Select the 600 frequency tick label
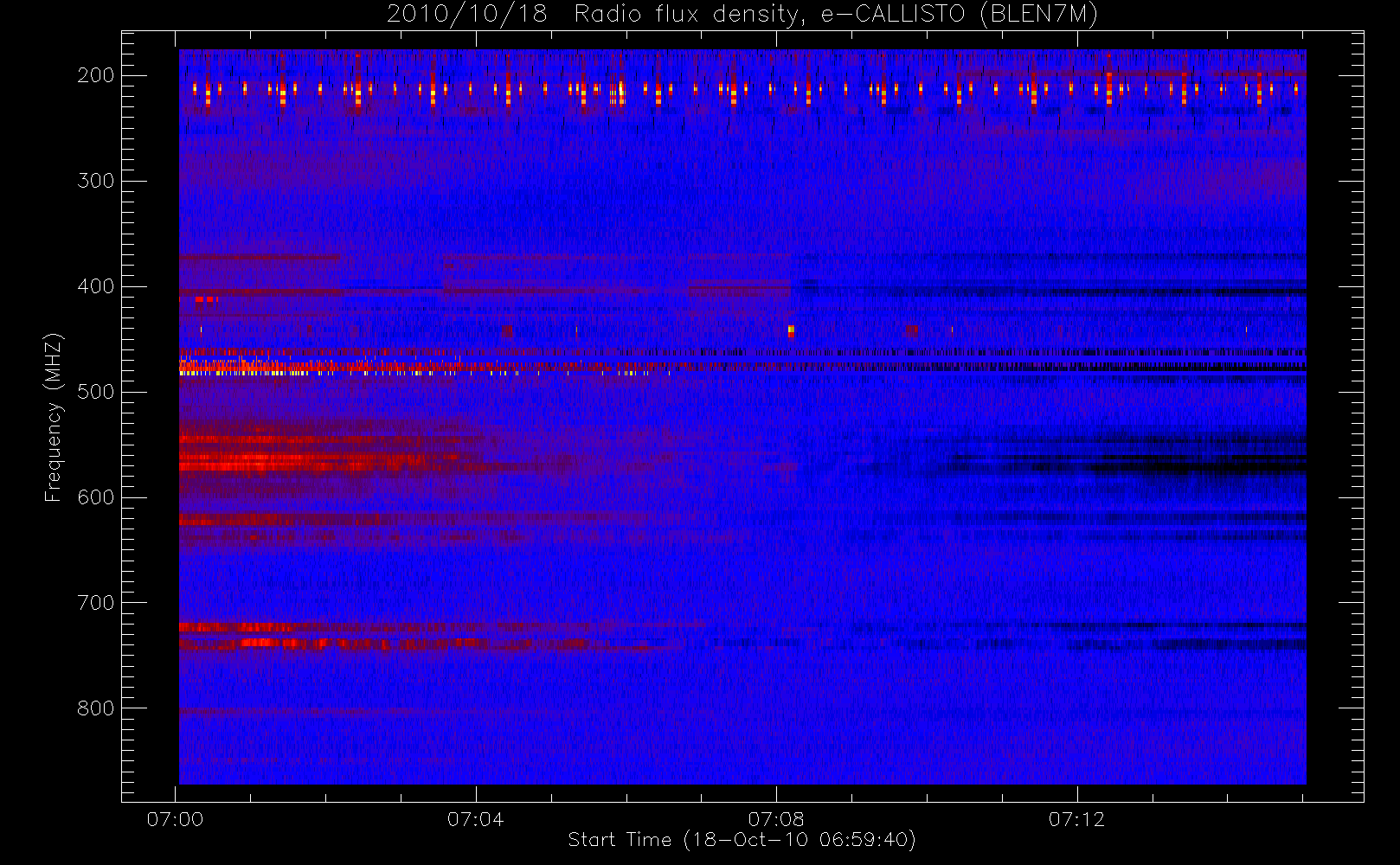The width and height of the screenshot is (1400, 865). (95, 497)
